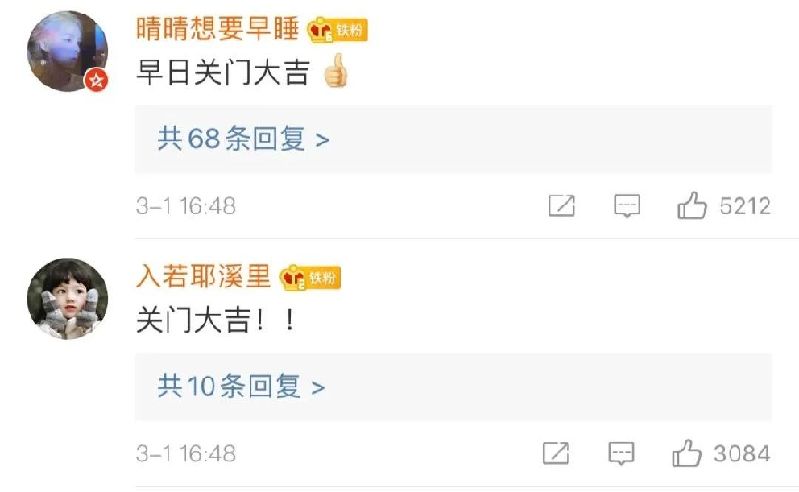
Task: Open 晴晴想要早睡's profile from username
Action: coord(218,29)
